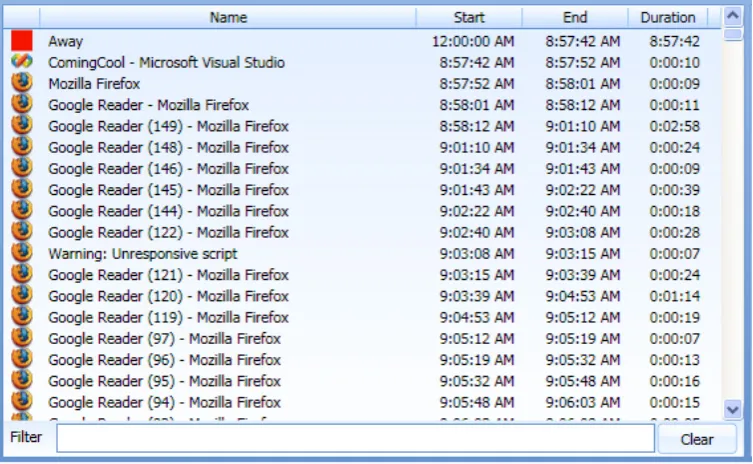The height and width of the screenshot is (464, 753).
Task: Click Firefox icon of Google Reader (120) row
Action: (22, 294)
